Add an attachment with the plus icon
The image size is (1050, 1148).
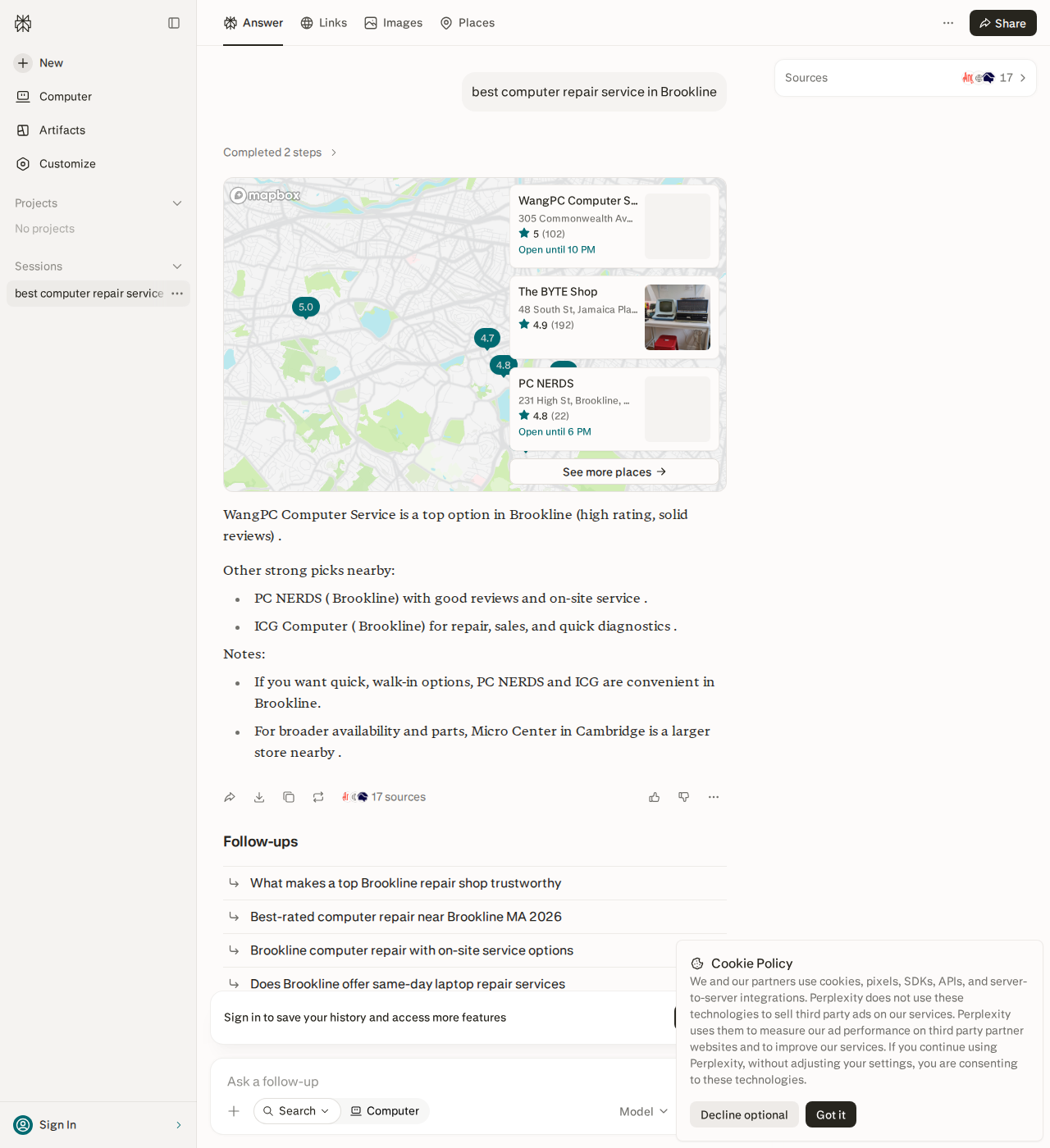[234, 1111]
